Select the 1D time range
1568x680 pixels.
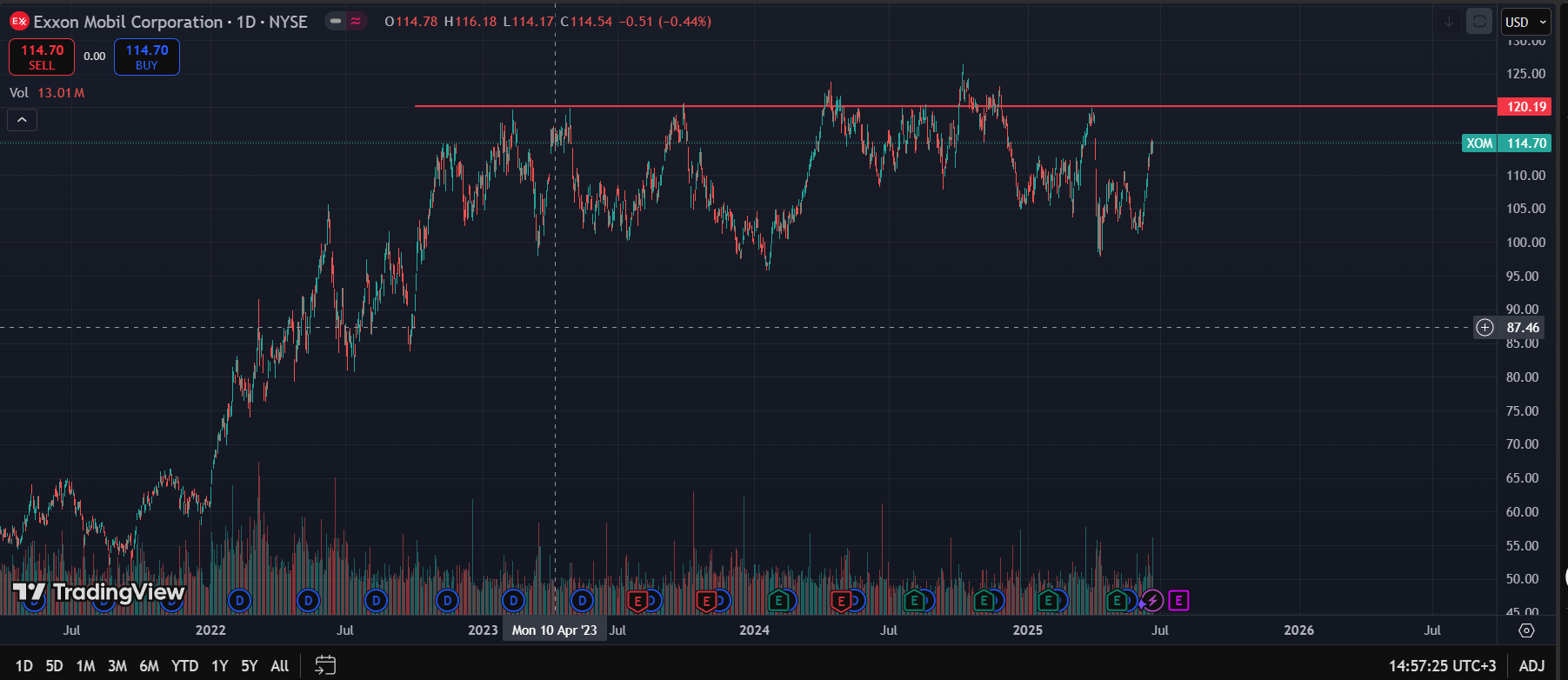(24, 666)
